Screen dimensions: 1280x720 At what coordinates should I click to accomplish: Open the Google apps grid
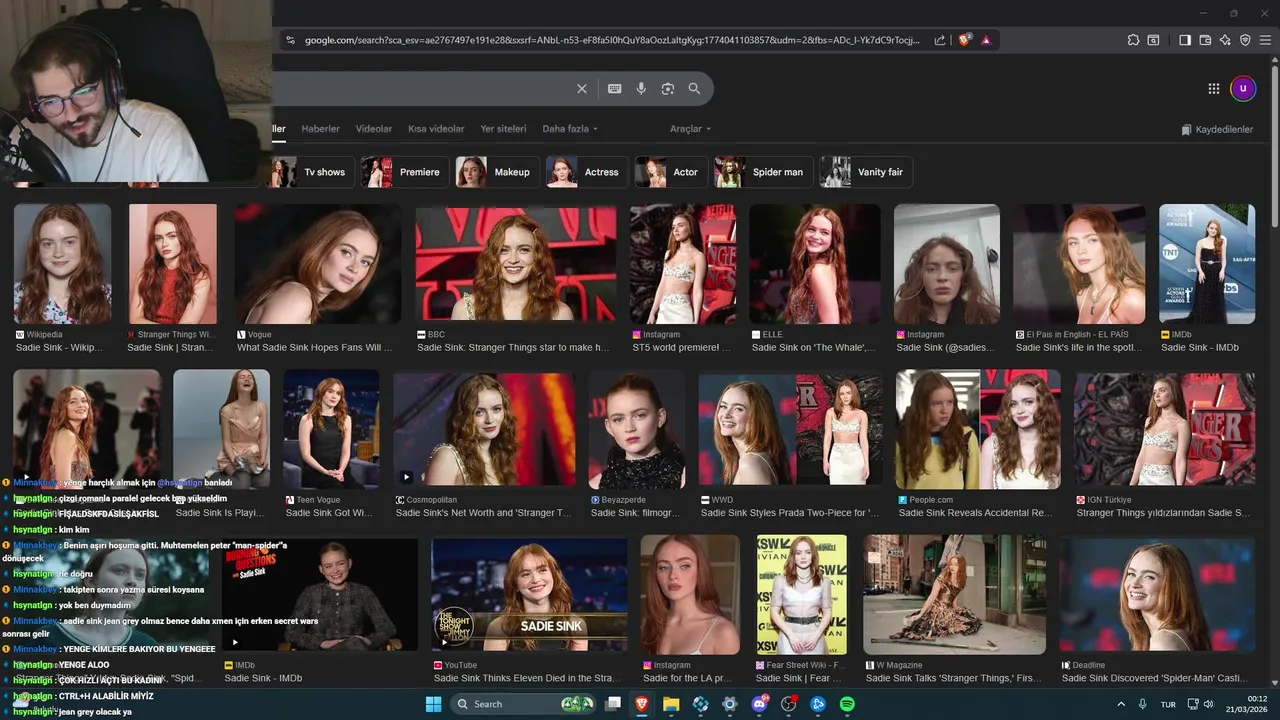pos(1213,89)
